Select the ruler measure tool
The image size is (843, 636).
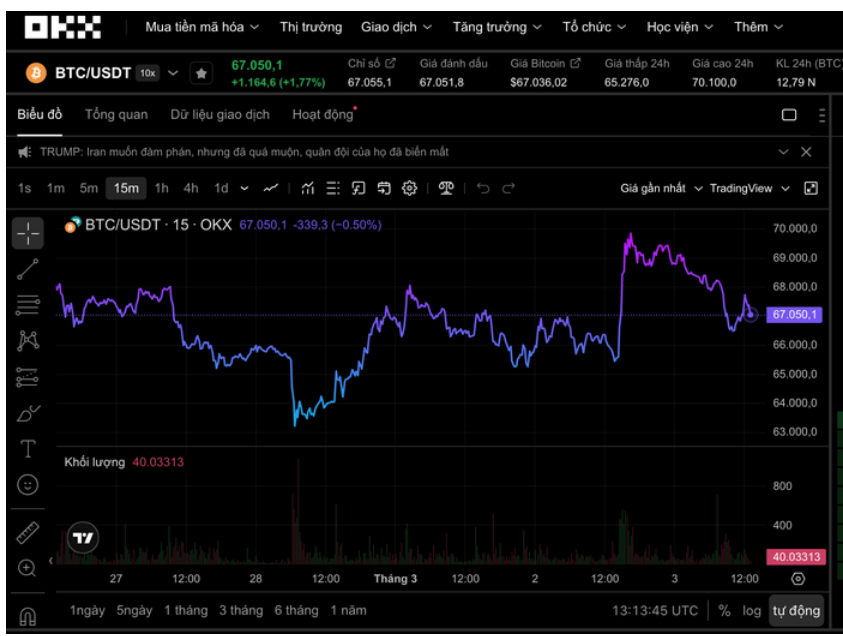27,532
